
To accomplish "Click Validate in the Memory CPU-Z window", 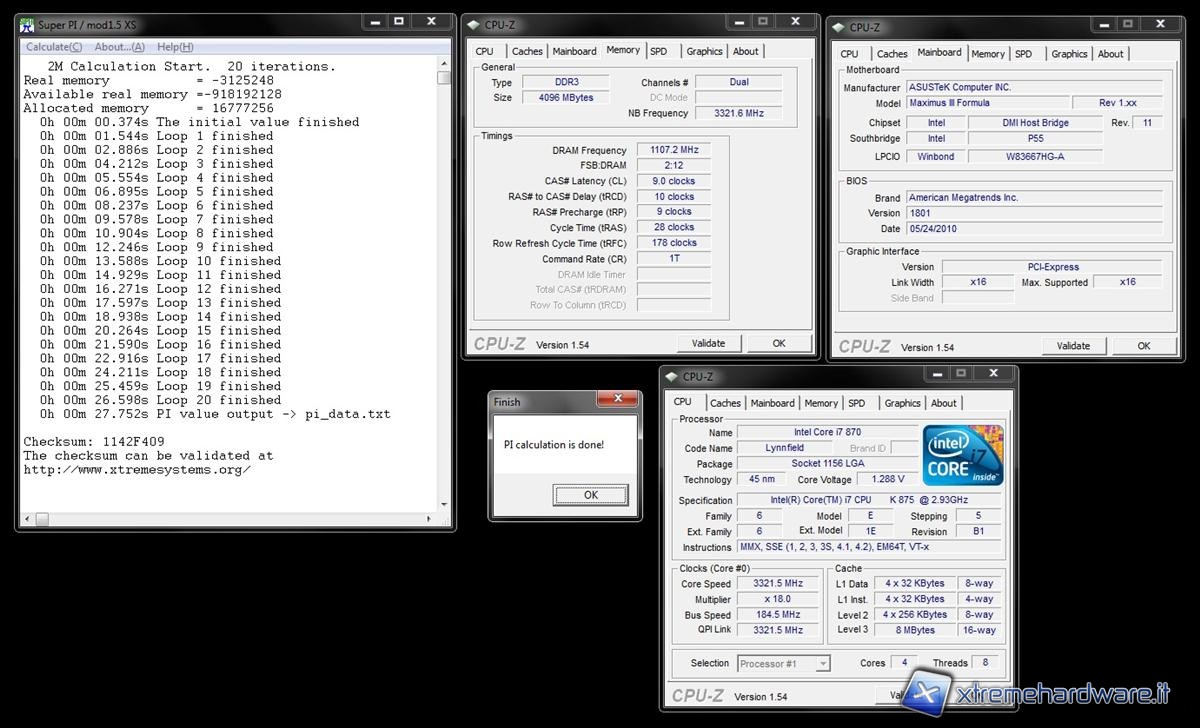I will [x=708, y=343].
